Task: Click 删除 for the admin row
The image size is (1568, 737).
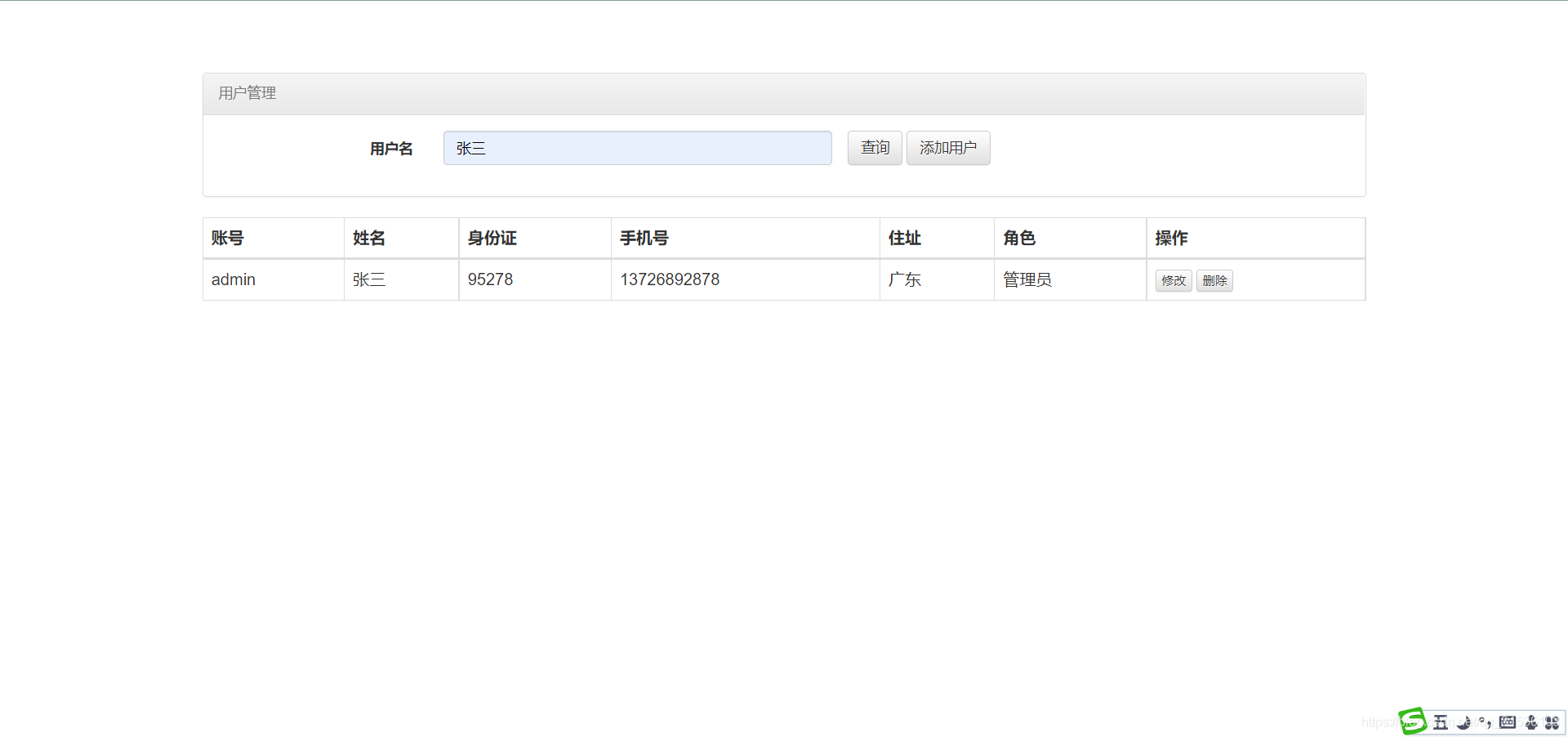Action: pos(1214,280)
